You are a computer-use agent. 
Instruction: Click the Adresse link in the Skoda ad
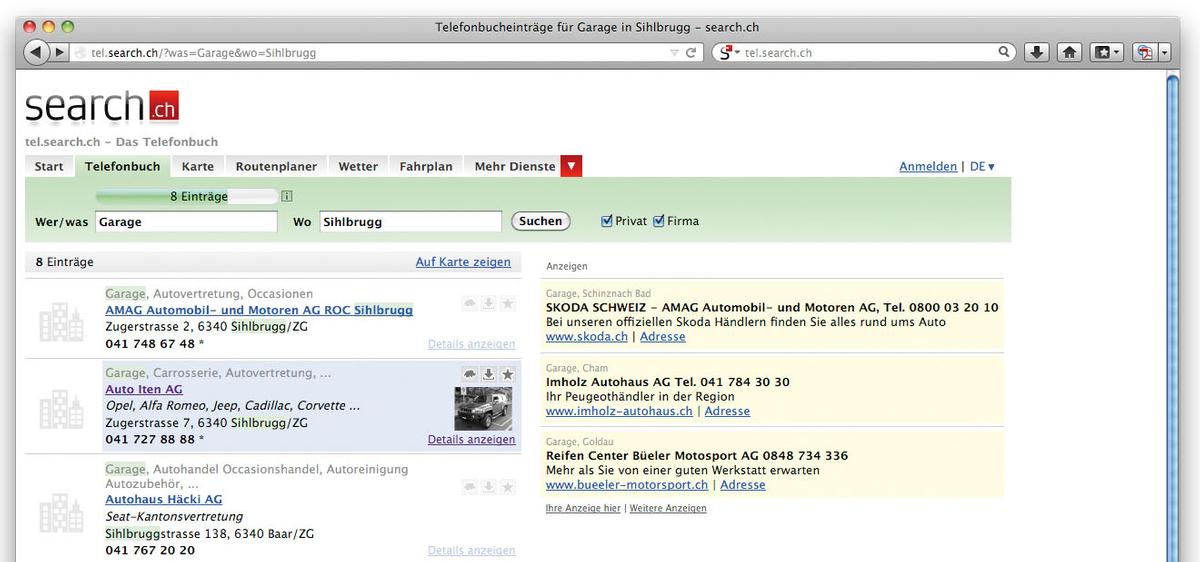[663, 337]
